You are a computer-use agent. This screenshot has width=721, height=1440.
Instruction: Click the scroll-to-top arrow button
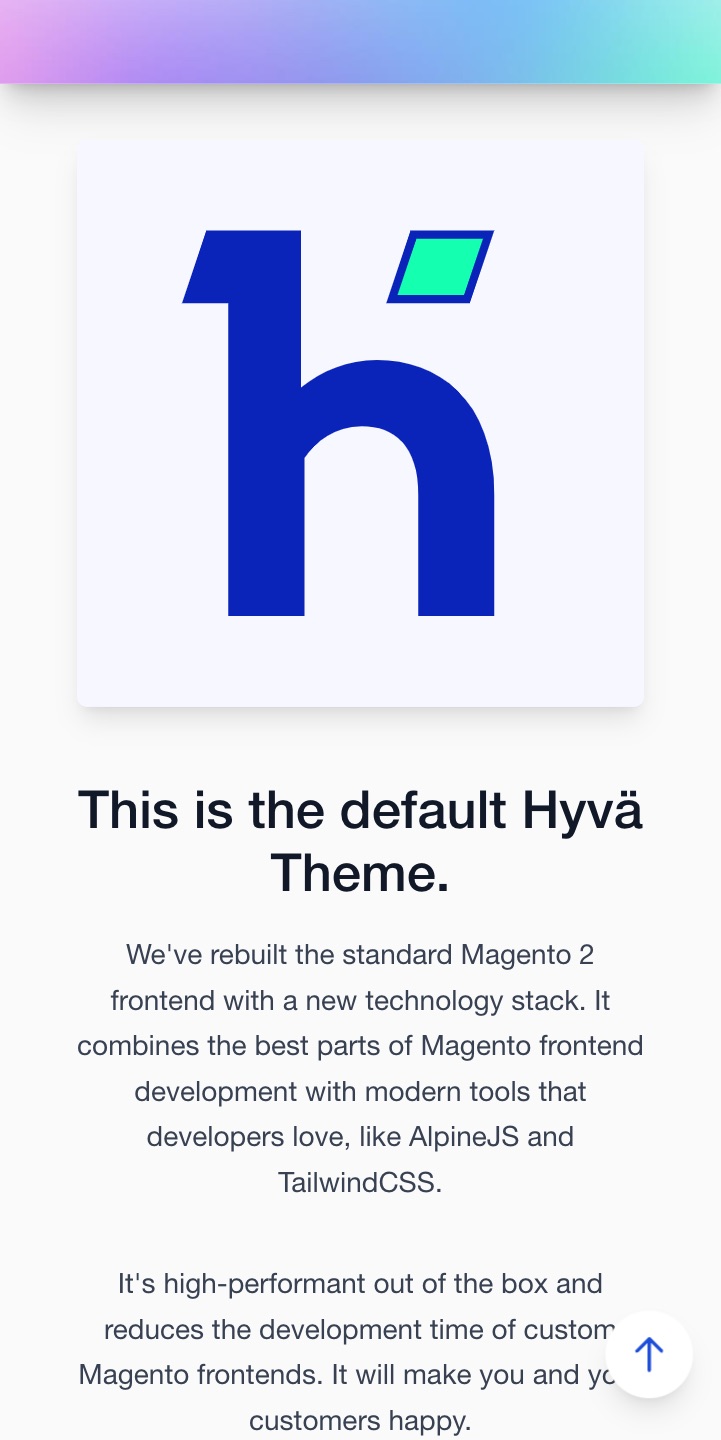click(649, 1354)
